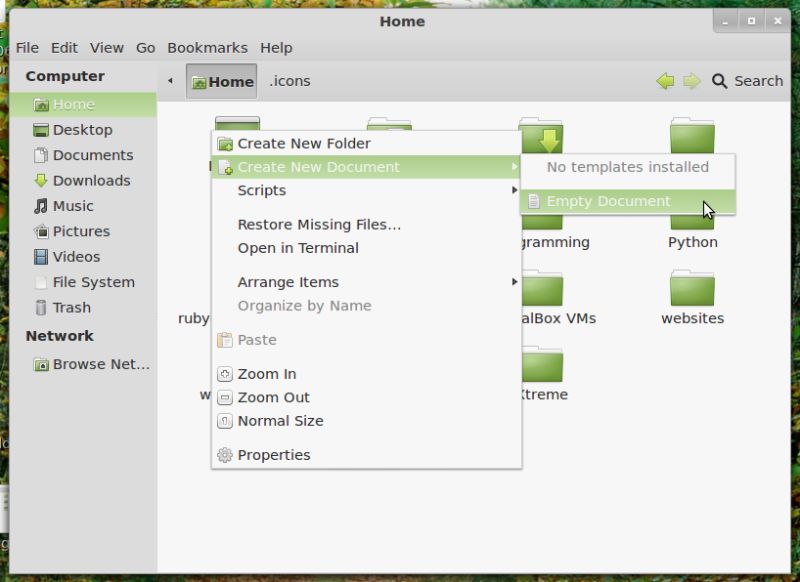Click the green forward navigation arrow
The width and height of the screenshot is (800, 582).
pyautogui.click(x=691, y=81)
